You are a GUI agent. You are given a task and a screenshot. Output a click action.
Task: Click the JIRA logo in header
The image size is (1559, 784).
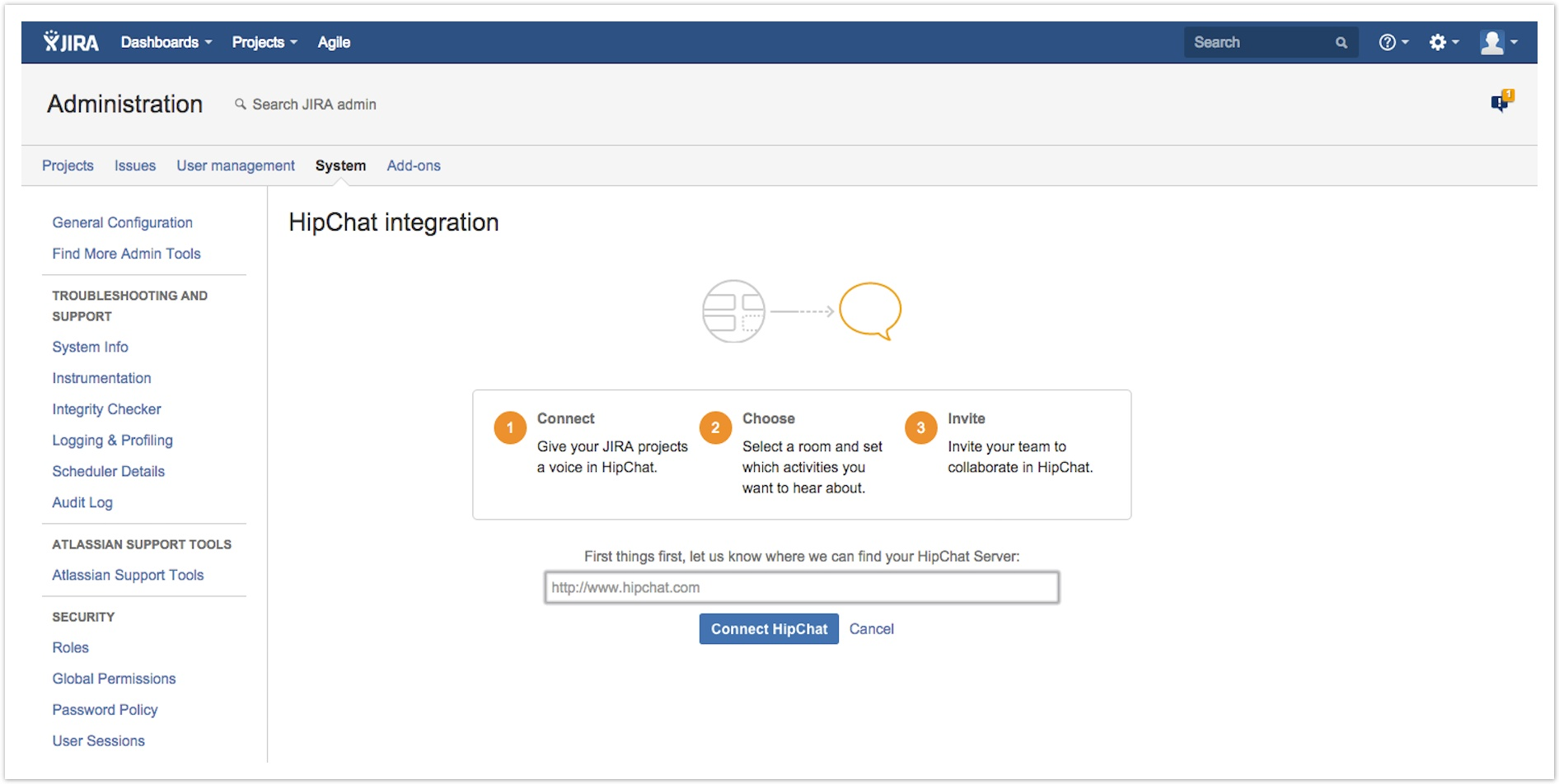pos(71,42)
